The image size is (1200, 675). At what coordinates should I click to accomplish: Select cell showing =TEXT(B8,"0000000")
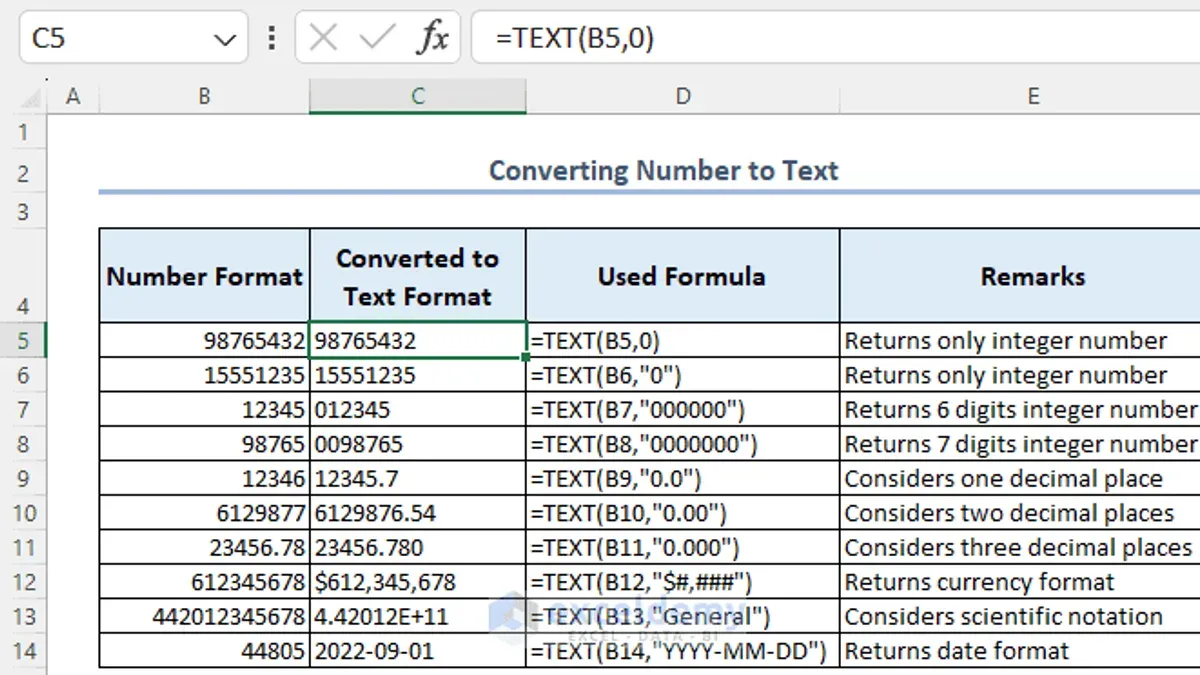click(x=683, y=444)
